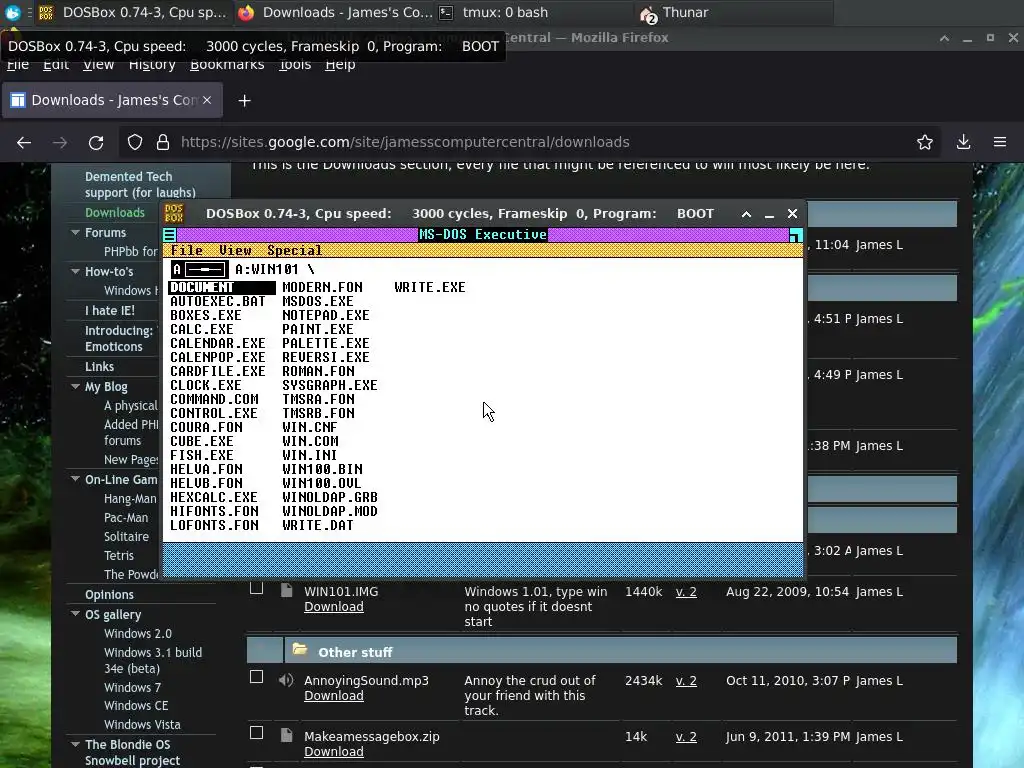This screenshot has width=1024, height=768.
Task: Bookmark this page with the star icon
Action: click(x=925, y=142)
